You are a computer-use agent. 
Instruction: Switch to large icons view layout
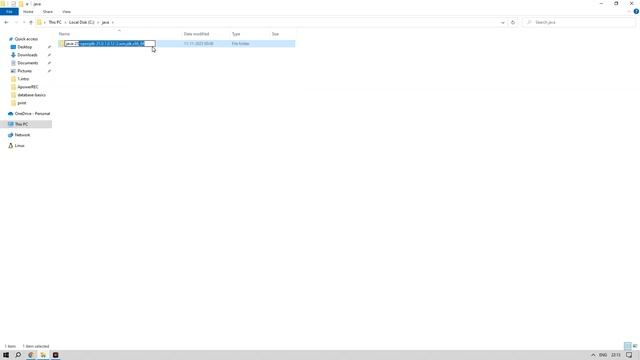coord(635,346)
